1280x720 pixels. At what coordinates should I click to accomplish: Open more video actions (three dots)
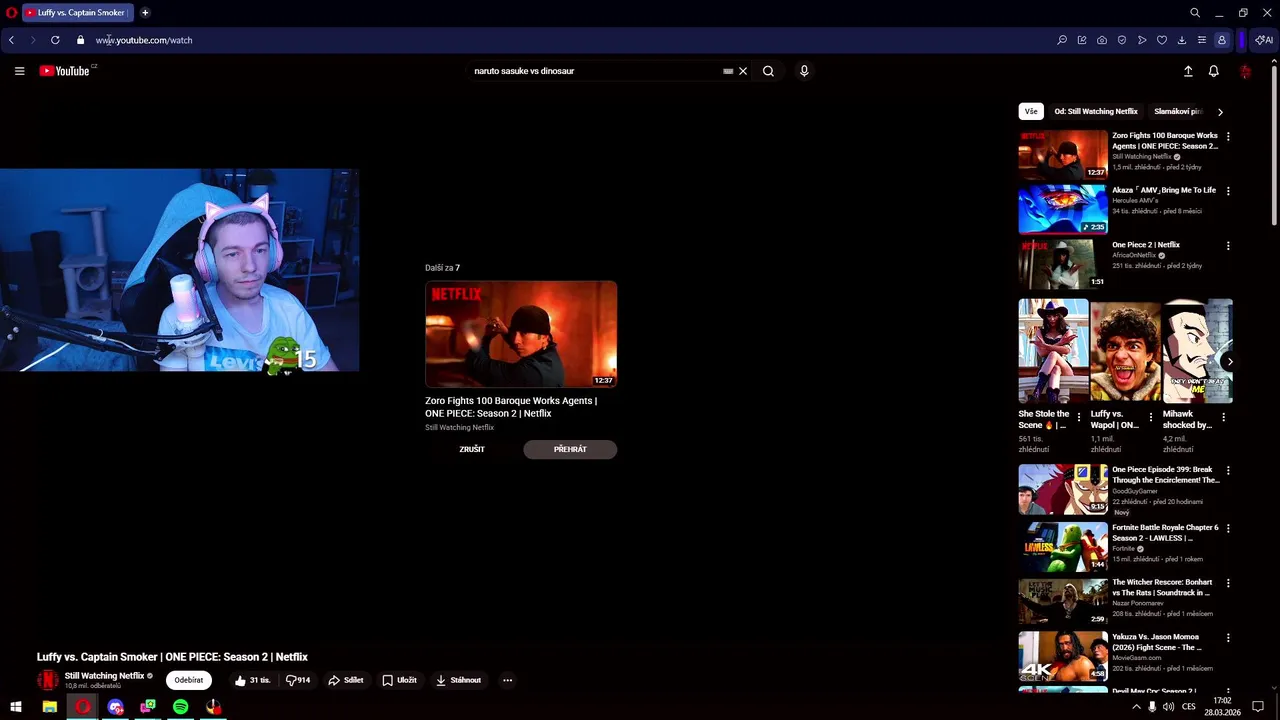[x=507, y=680]
